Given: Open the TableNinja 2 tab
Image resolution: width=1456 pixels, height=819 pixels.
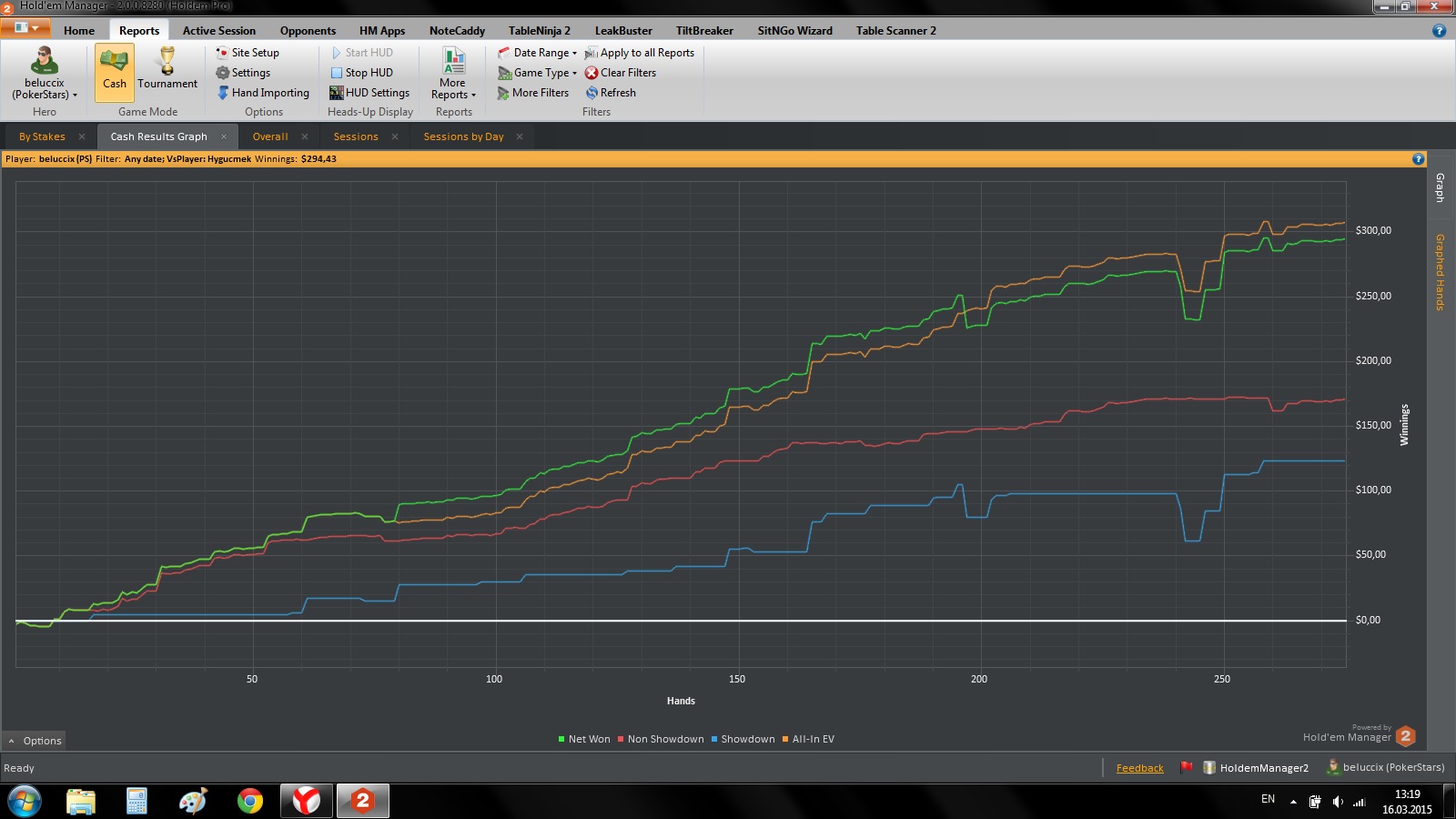Looking at the screenshot, I should pyautogui.click(x=540, y=31).
